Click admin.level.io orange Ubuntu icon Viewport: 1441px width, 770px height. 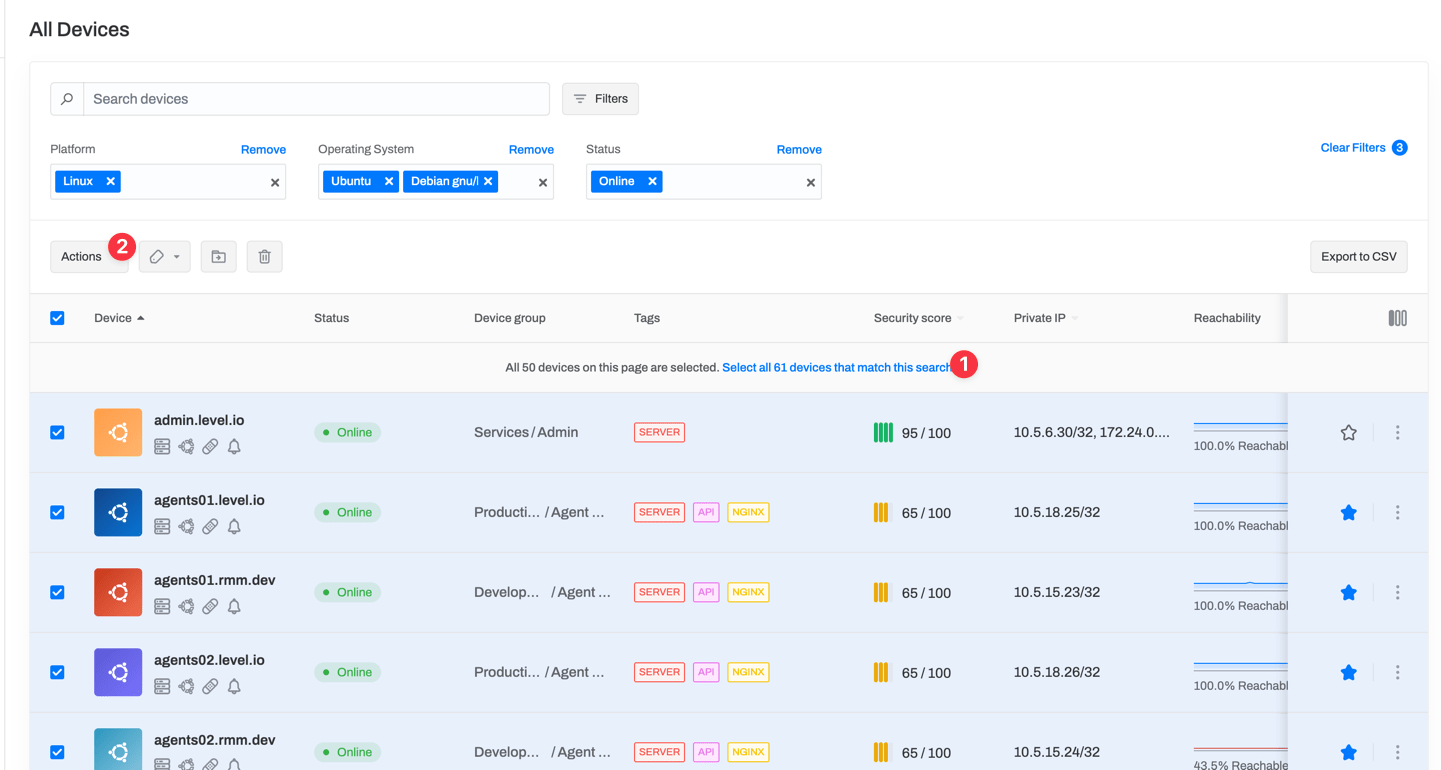[118, 432]
